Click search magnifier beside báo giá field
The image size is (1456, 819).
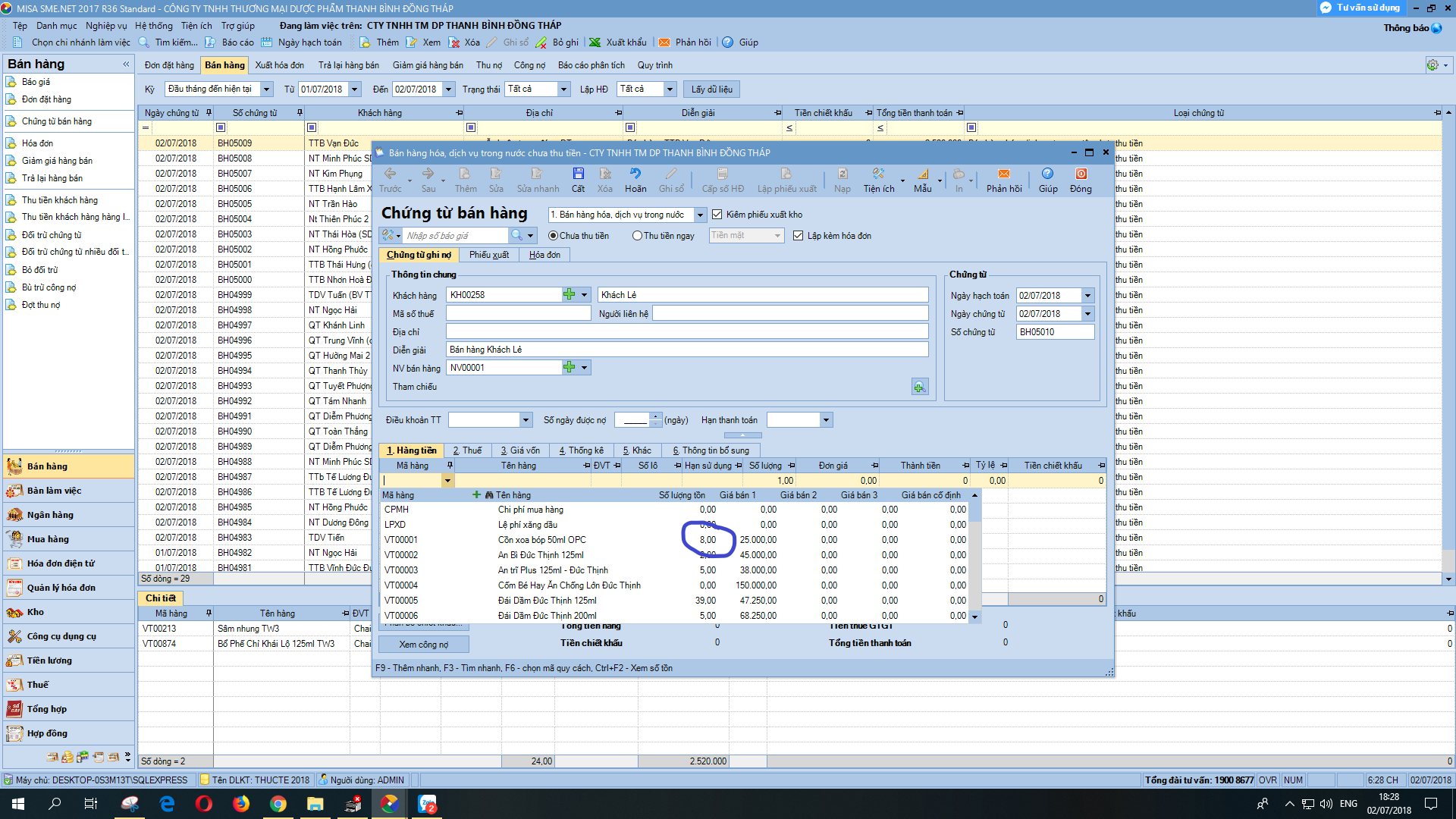click(x=516, y=235)
